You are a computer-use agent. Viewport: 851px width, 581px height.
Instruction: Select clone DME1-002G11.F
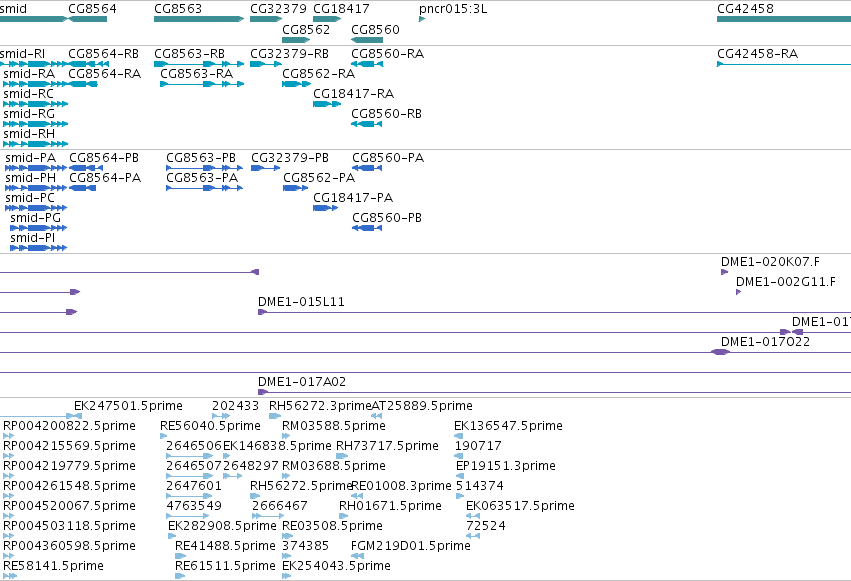coord(786,282)
